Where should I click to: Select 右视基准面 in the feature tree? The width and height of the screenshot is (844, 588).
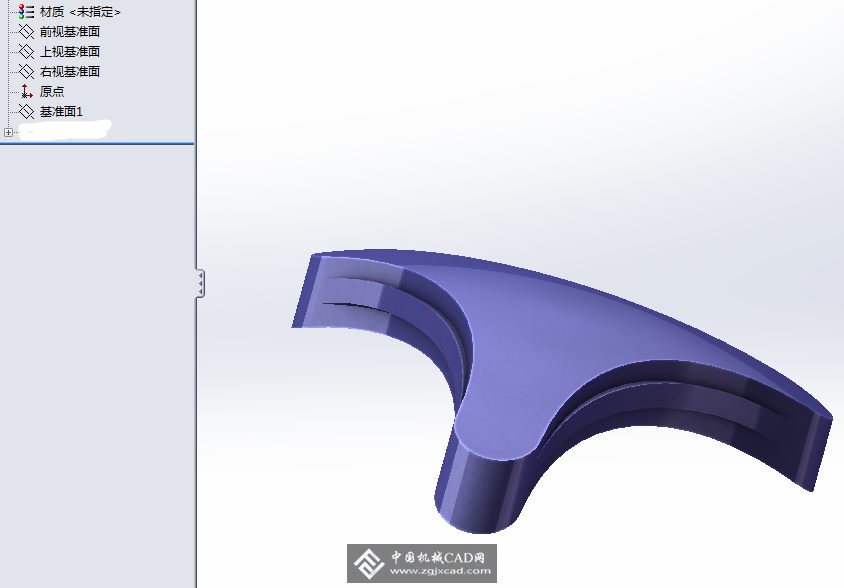click(x=70, y=72)
